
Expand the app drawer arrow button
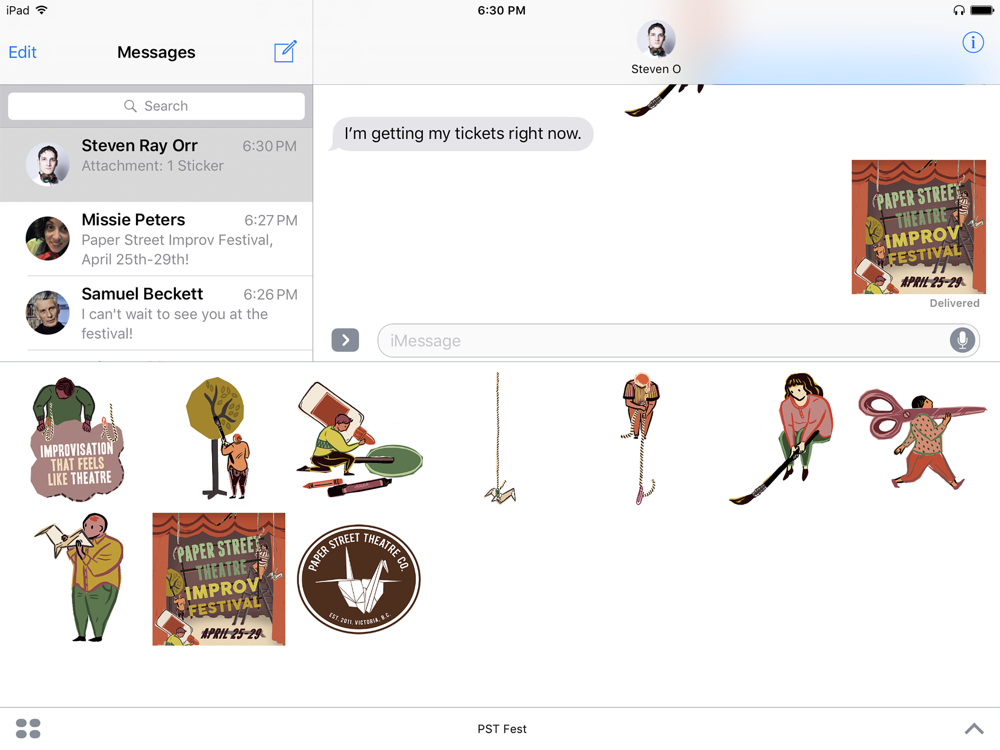click(x=345, y=340)
